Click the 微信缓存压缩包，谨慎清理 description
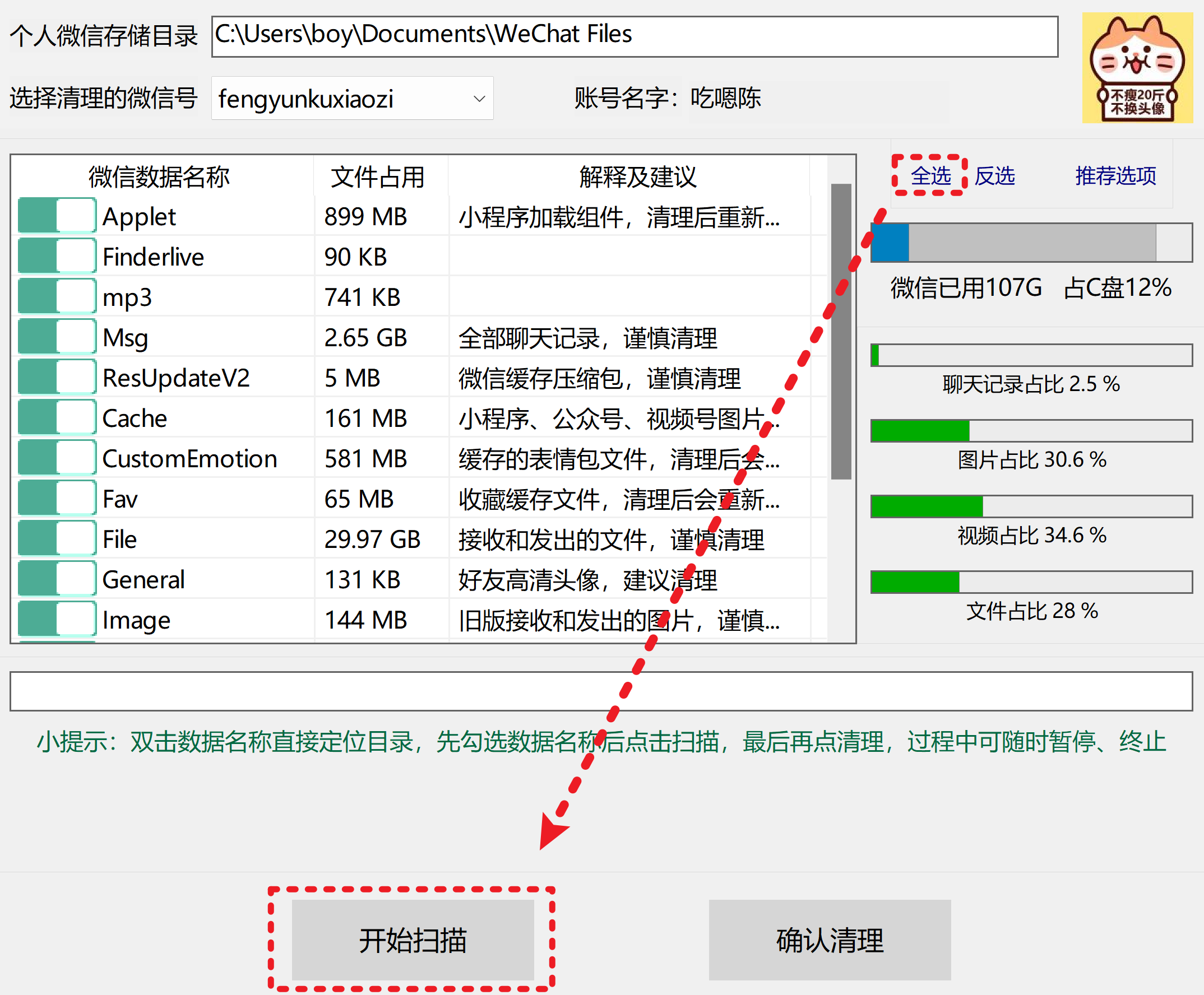The image size is (1204, 995). 600,378
